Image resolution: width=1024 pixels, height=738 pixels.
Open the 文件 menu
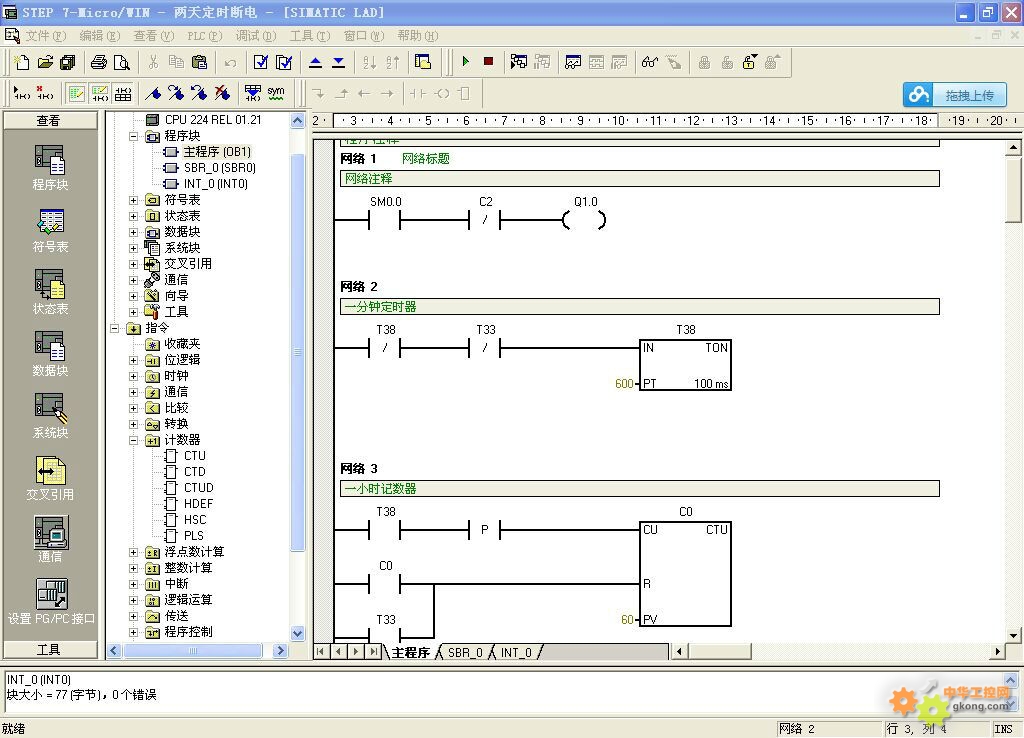coord(46,35)
